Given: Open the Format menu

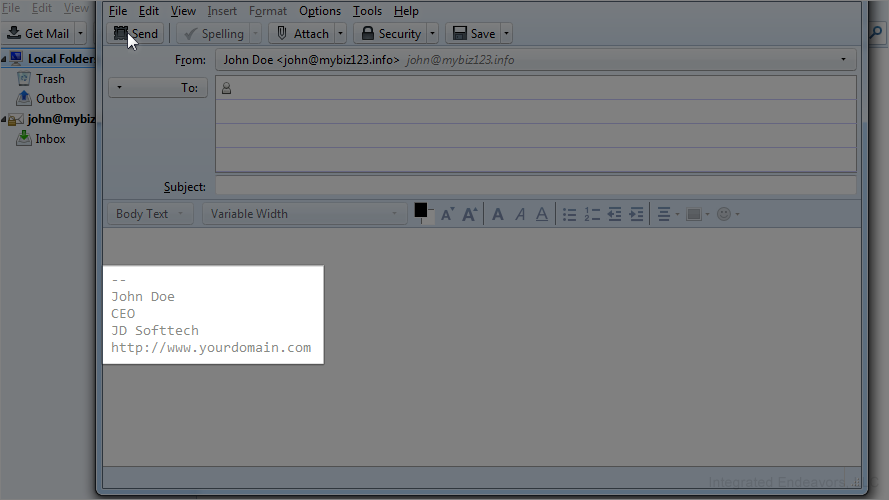Looking at the screenshot, I should point(268,11).
